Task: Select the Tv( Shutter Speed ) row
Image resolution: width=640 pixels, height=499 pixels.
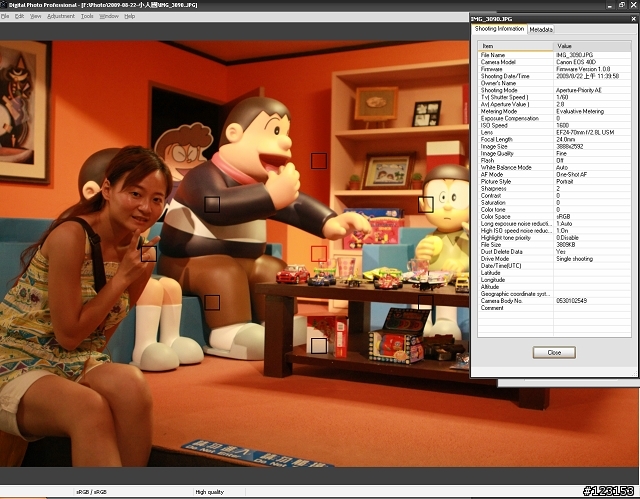Action: point(554,97)
